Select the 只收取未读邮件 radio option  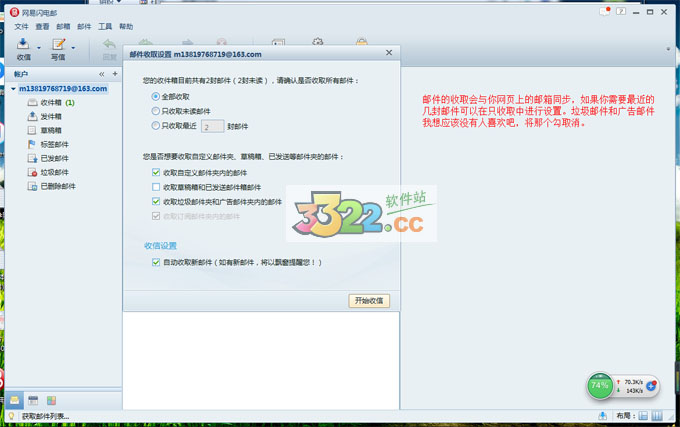155,111
